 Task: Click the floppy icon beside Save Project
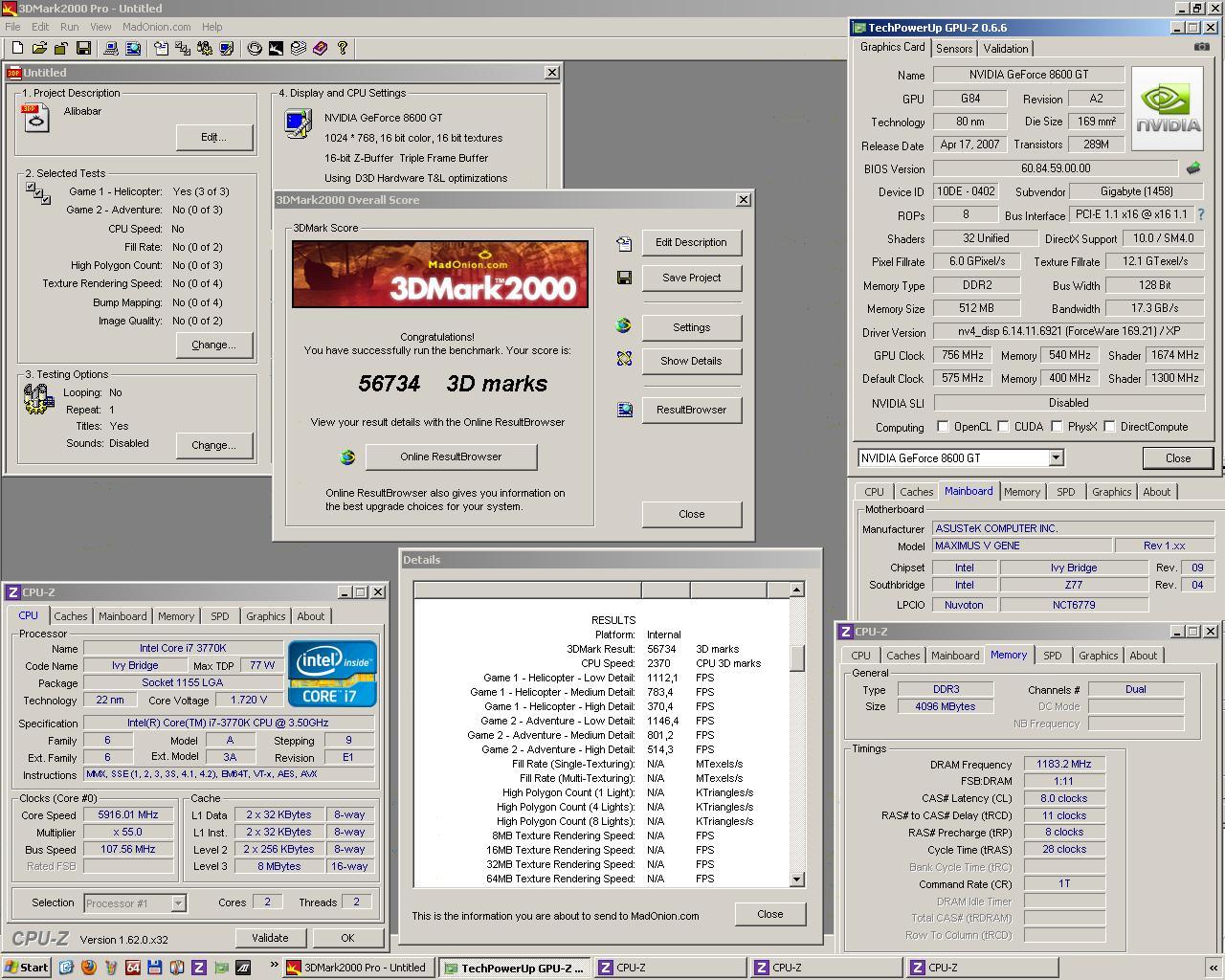624,278
